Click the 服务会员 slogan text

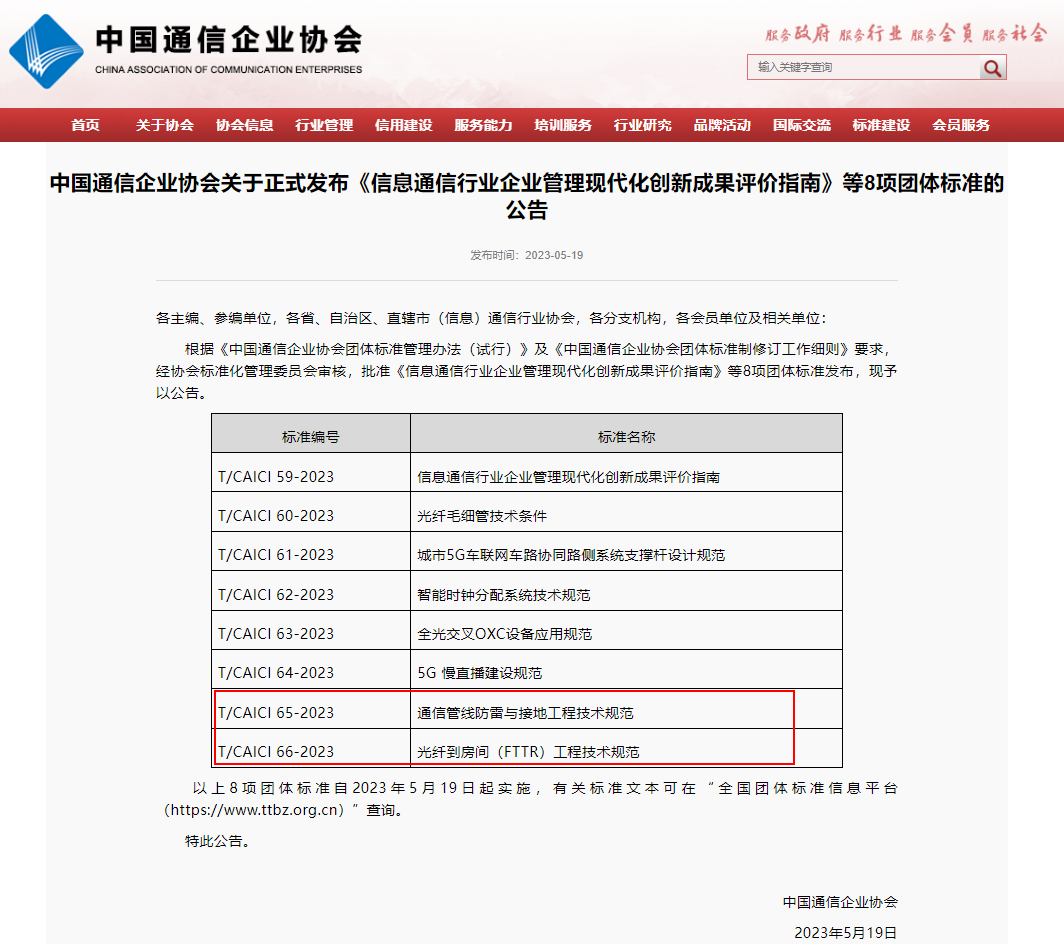(942, 33)
